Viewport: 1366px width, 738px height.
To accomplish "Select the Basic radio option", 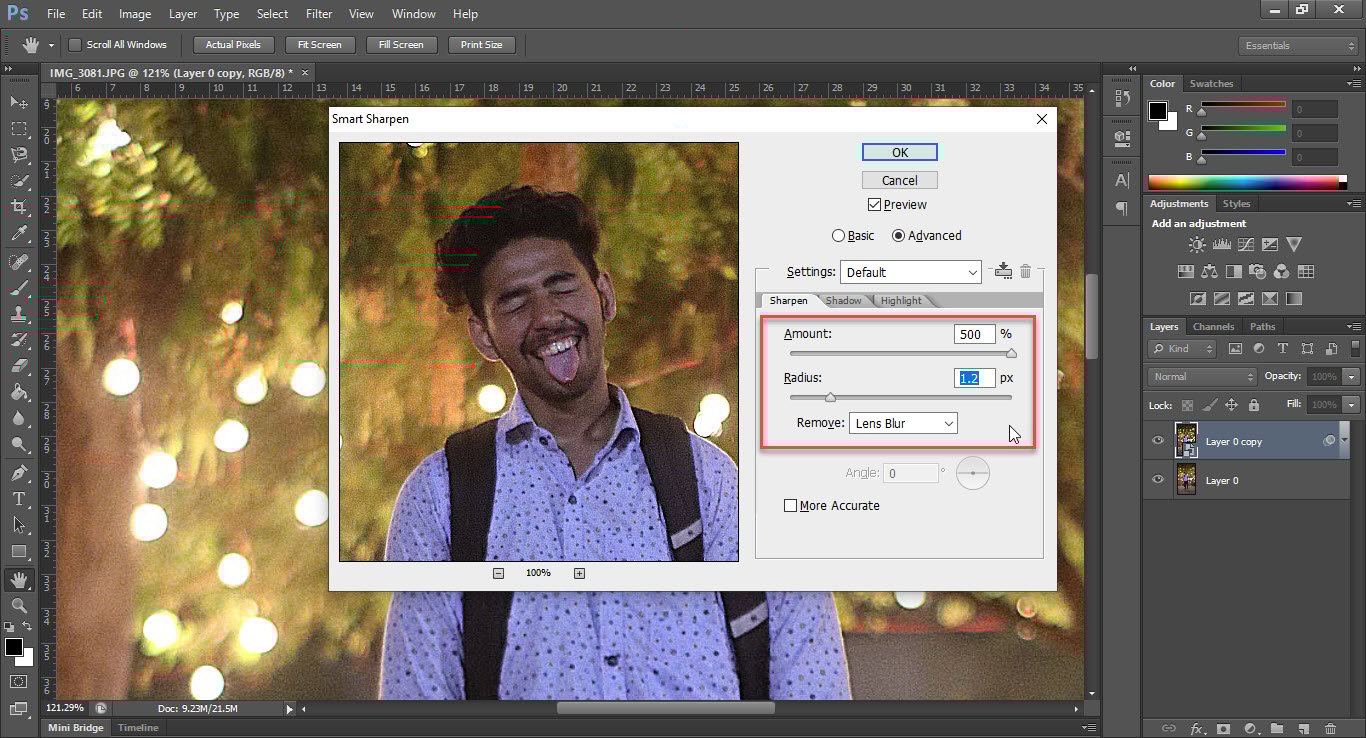I will pos(838,236).
